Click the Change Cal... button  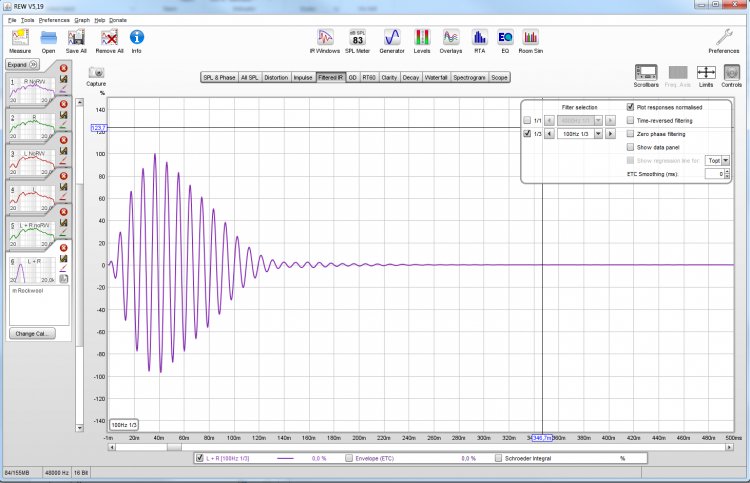[x=33, y=333]
